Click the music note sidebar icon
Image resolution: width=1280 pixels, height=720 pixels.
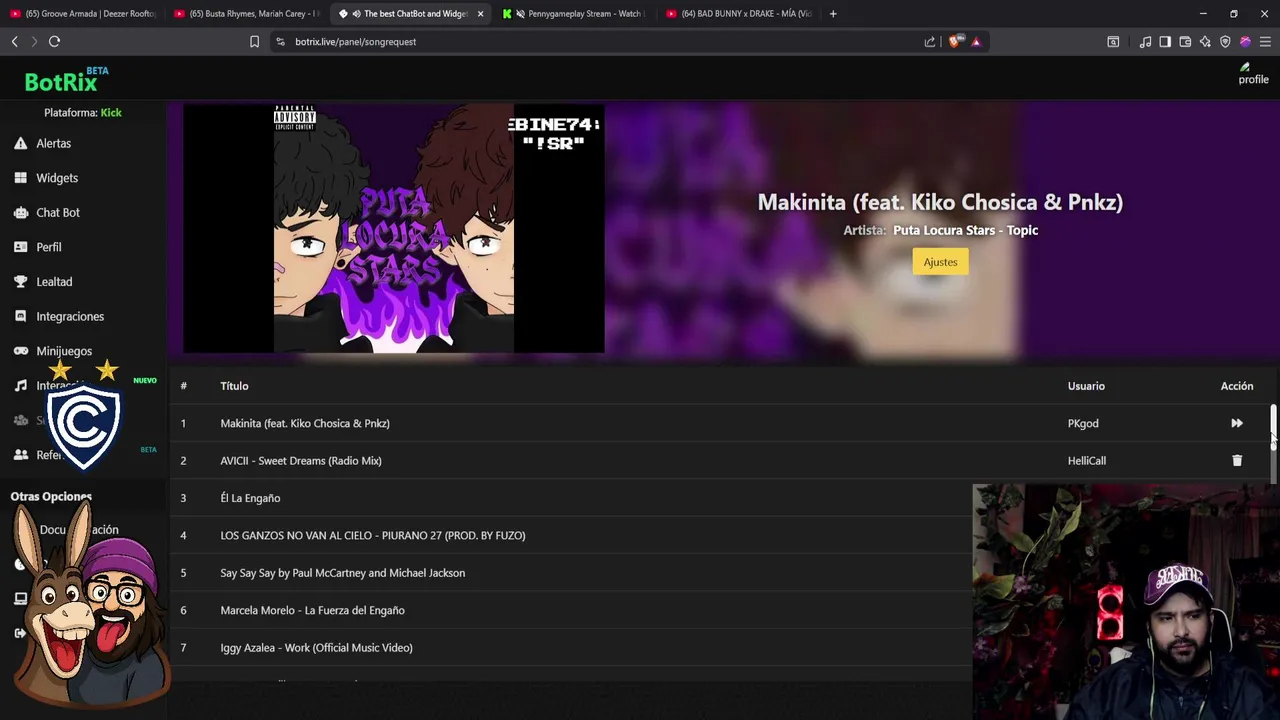(x=20, y=386)
